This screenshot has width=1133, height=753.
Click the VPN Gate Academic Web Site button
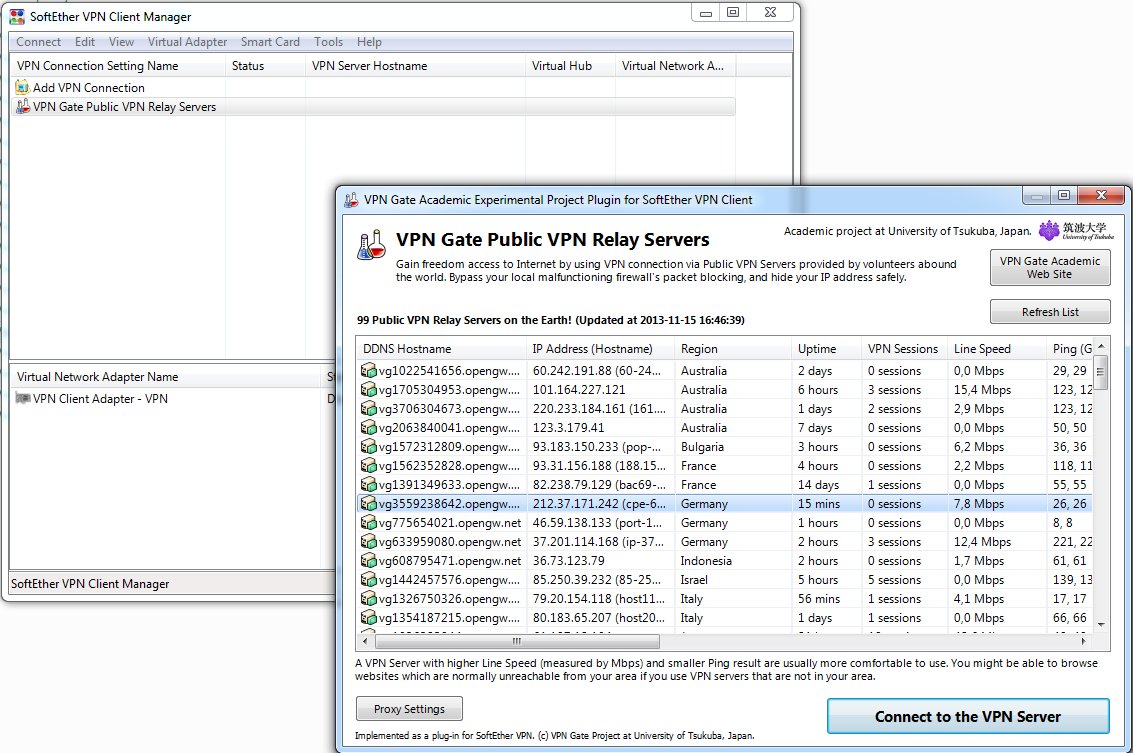(1050, 267)
